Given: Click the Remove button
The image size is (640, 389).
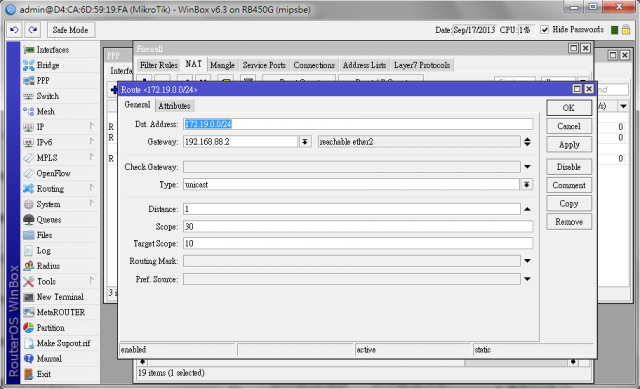Looking at the screenshot, I should point(569,222).
